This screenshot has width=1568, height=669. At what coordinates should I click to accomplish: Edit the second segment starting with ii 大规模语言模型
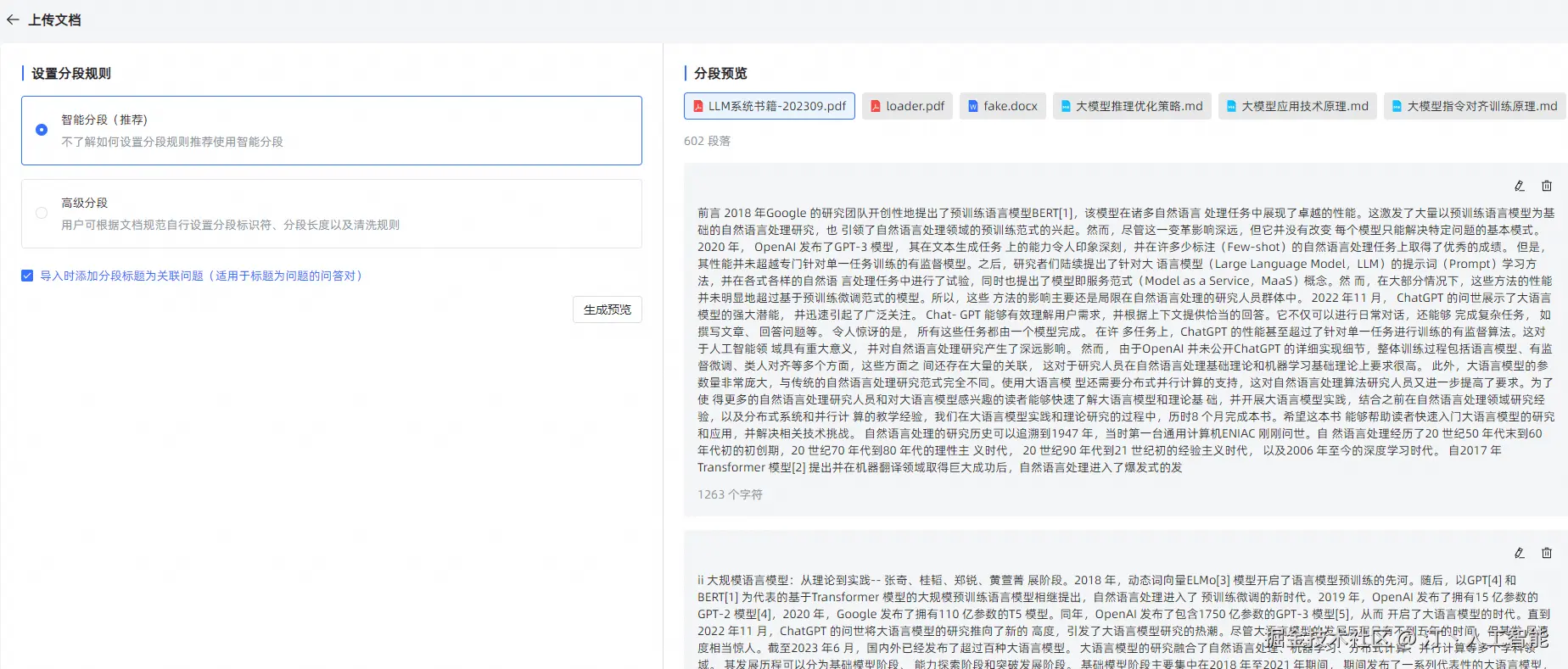point(1520,553)
